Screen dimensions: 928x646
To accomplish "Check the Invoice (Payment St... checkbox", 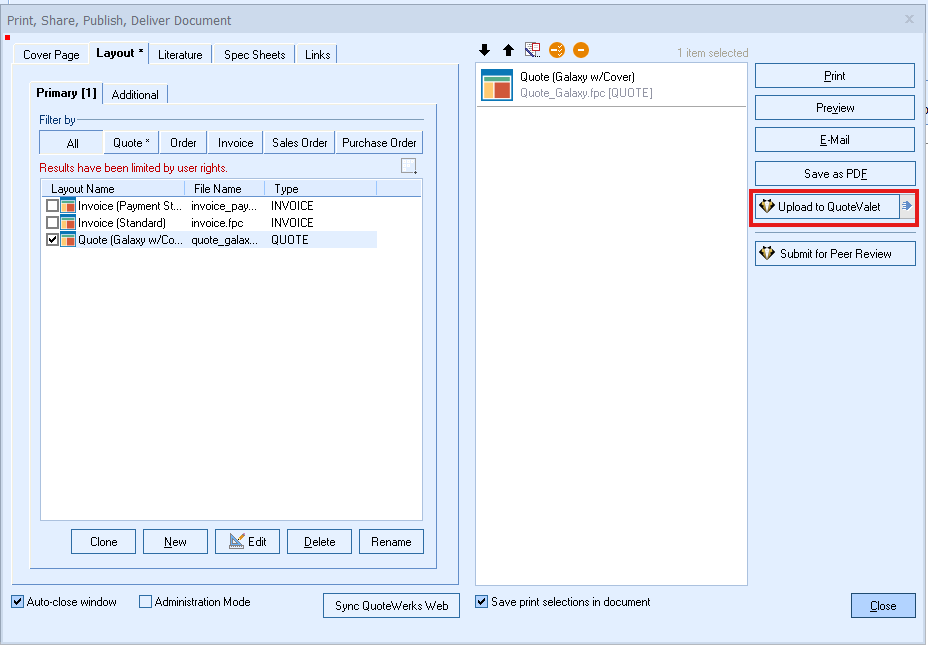I will coord(52,206).
